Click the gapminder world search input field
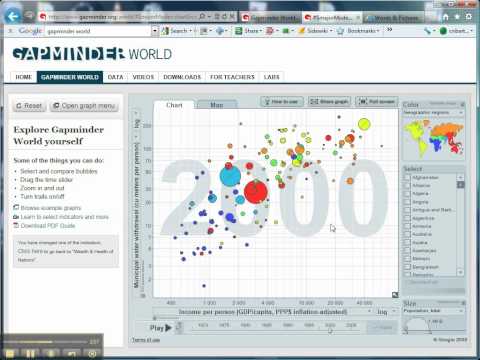 click(x=98, y=31)
